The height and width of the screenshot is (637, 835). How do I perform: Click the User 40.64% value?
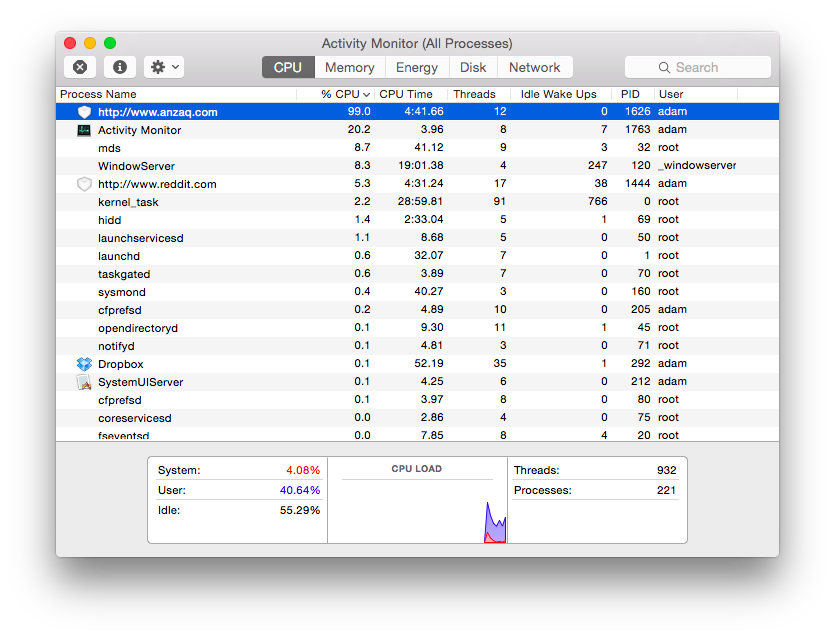point(300,490)
